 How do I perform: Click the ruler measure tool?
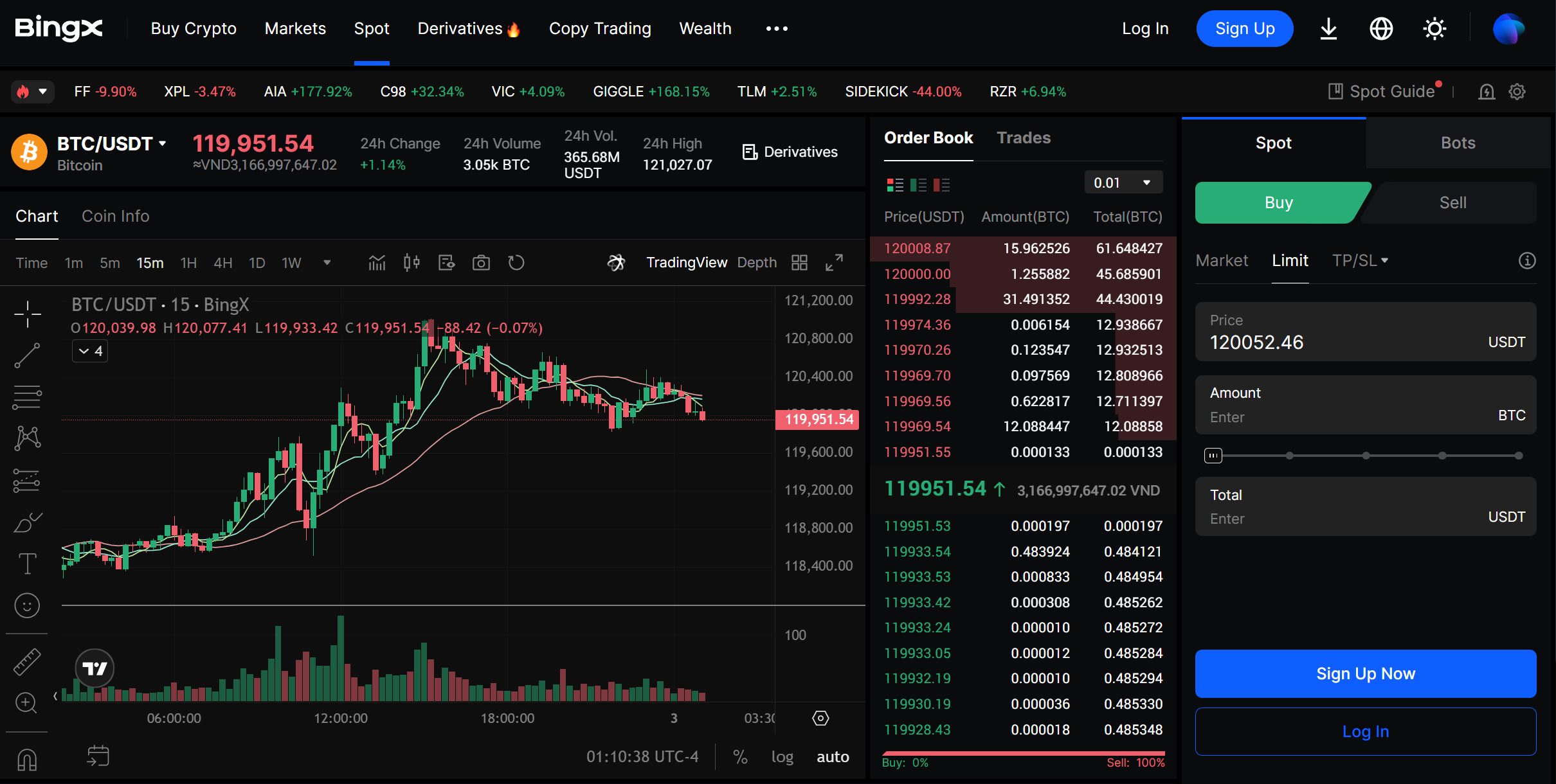(27, 662)
